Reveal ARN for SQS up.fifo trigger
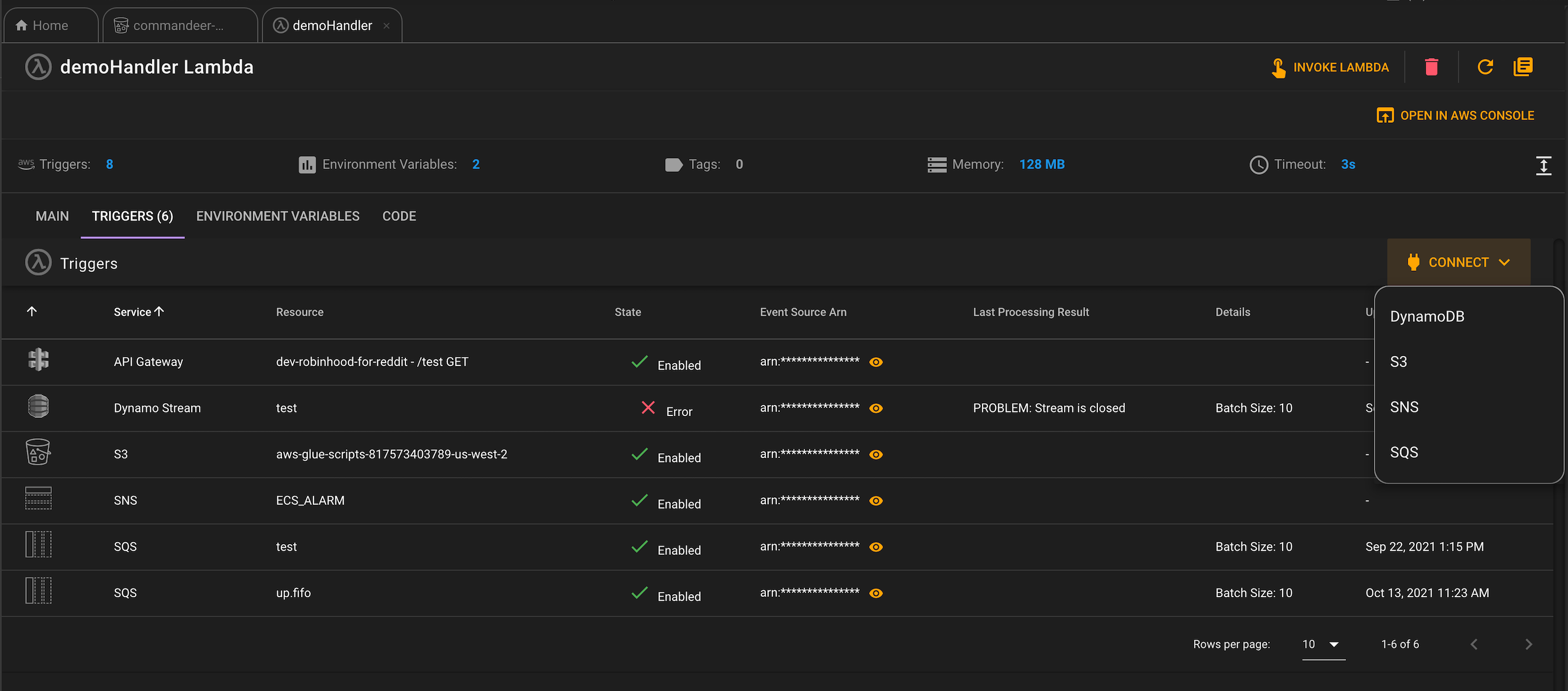1568x691 pixels. (876, 594)
